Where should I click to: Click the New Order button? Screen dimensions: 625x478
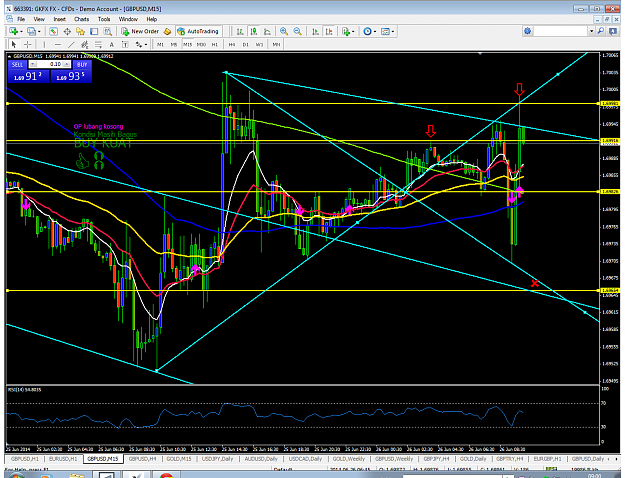click(x=140, y=31)
